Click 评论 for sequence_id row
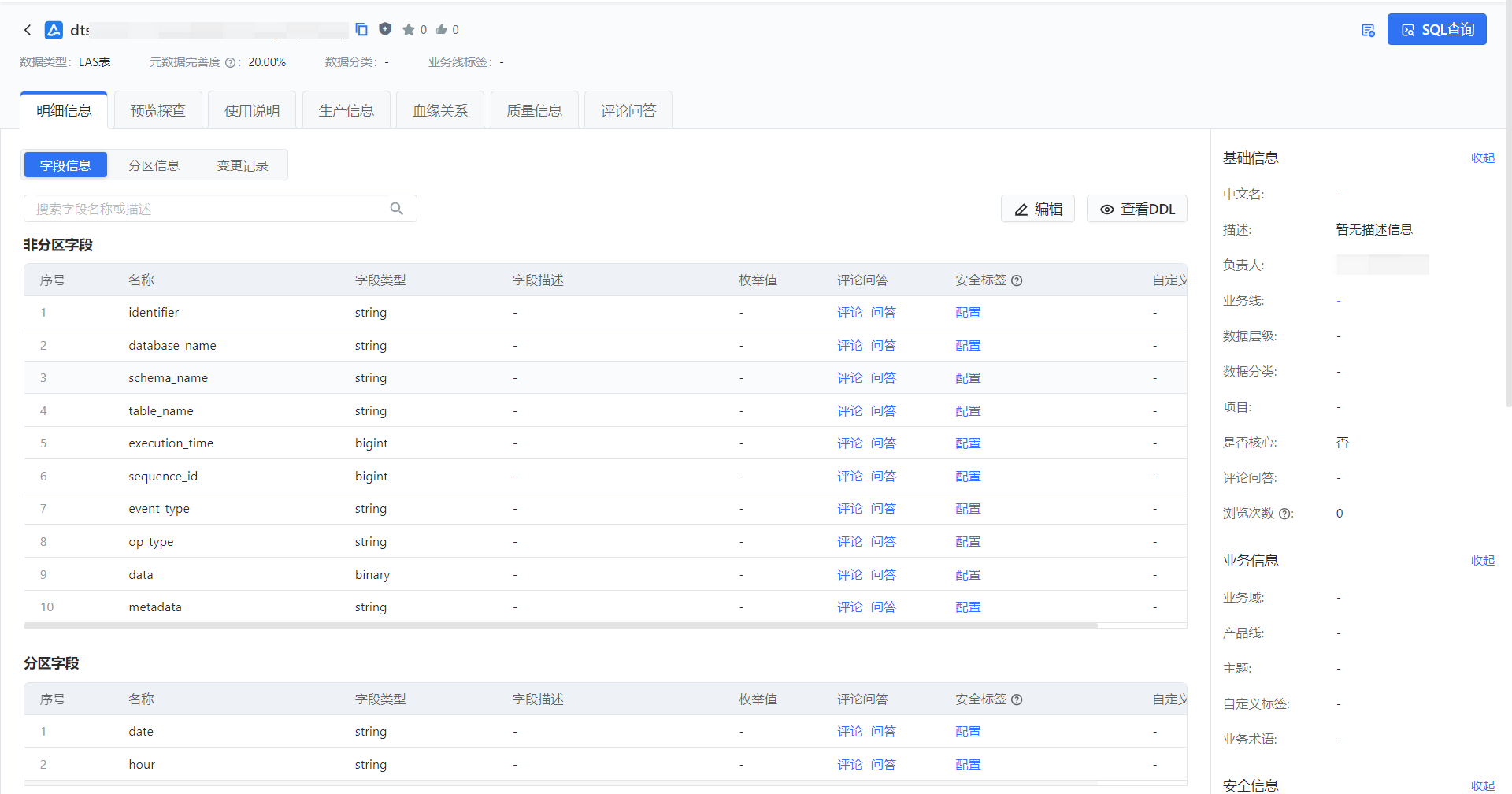The image size is (1512, 794). point(850,477)
